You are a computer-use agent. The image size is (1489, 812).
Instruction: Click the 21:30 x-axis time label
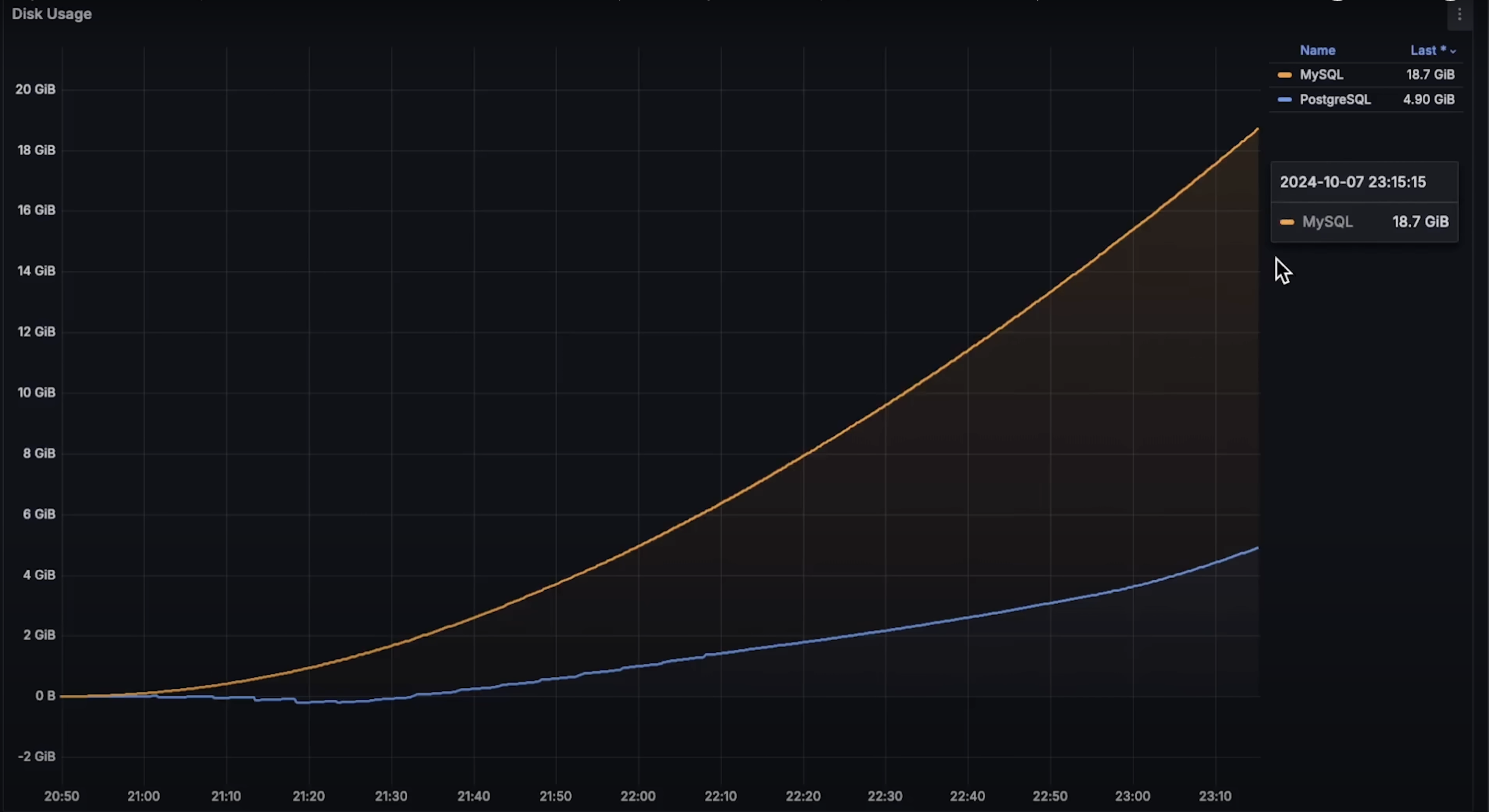(x=391, y=796)
